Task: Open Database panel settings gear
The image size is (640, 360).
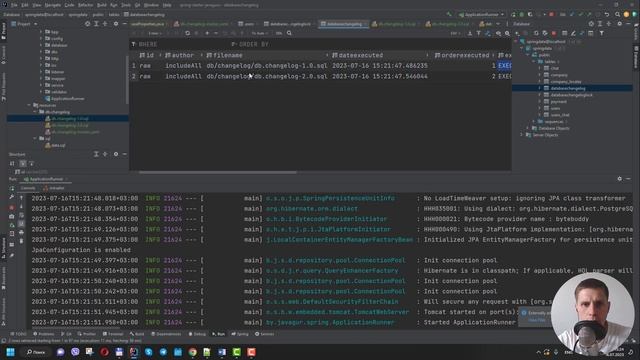Action: click(620, 24)
